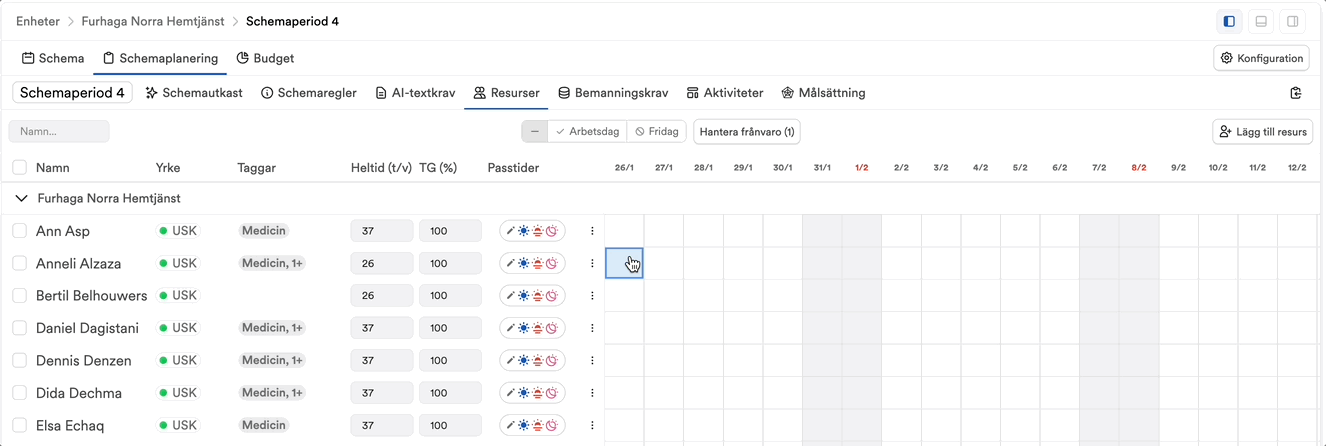
Task: Click the clipboard icon at the far right of the sub-tab bar
Action: pyautogui.click(x=1296, y=93)
